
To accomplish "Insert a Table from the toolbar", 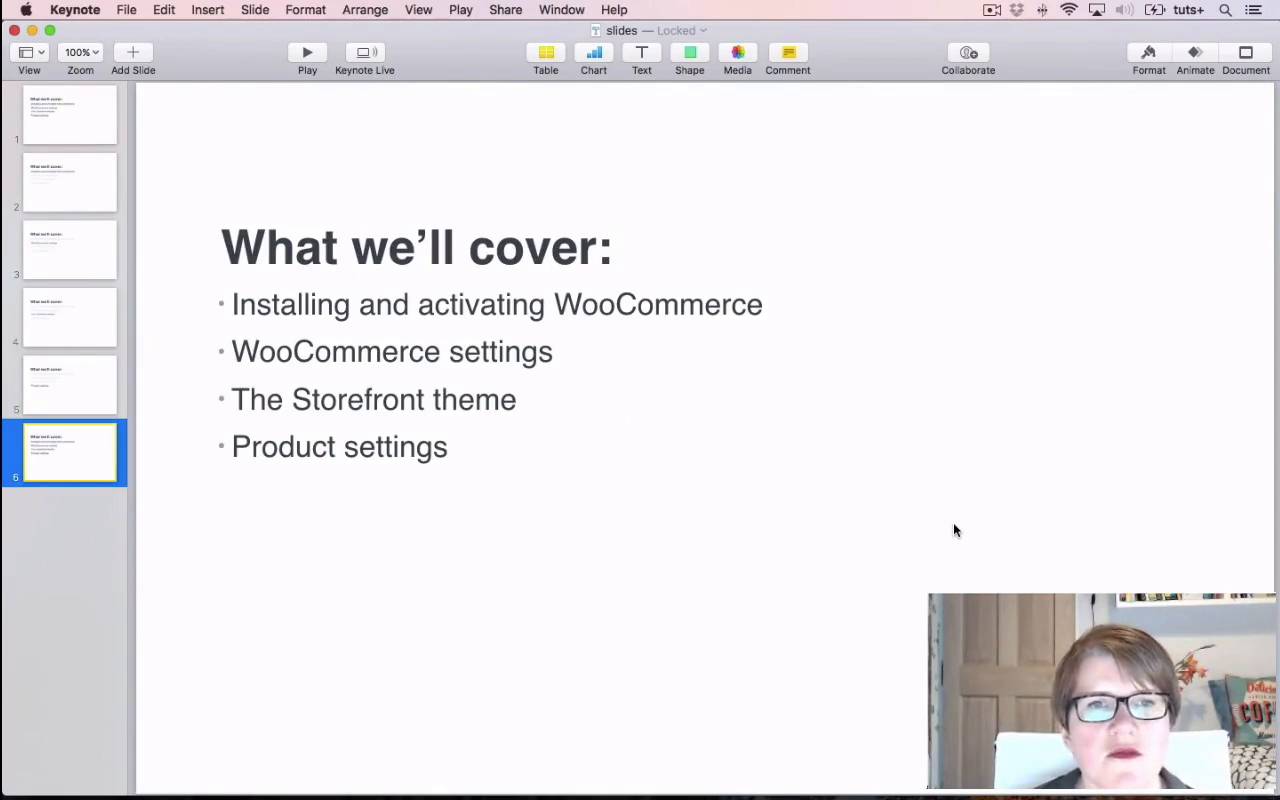I will [546, 52].
